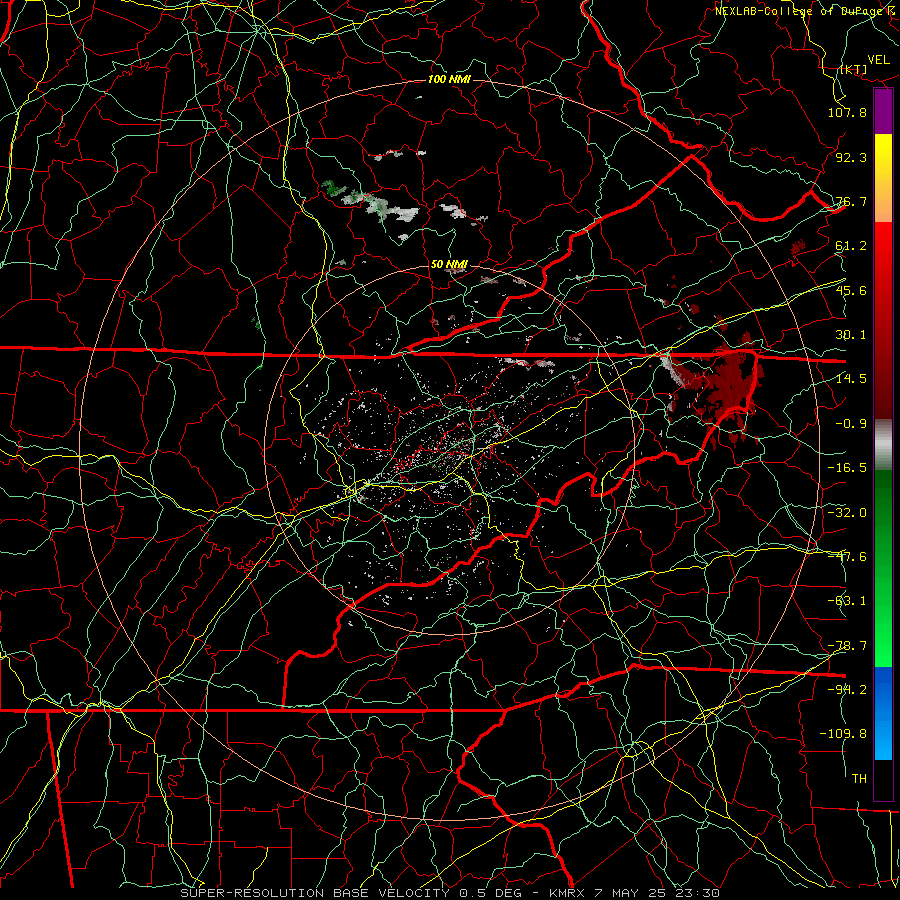This screenshot has height=900, width=900.
Task: Click the -94.2 value on velocity scale
Action: [x=847, y=690]
